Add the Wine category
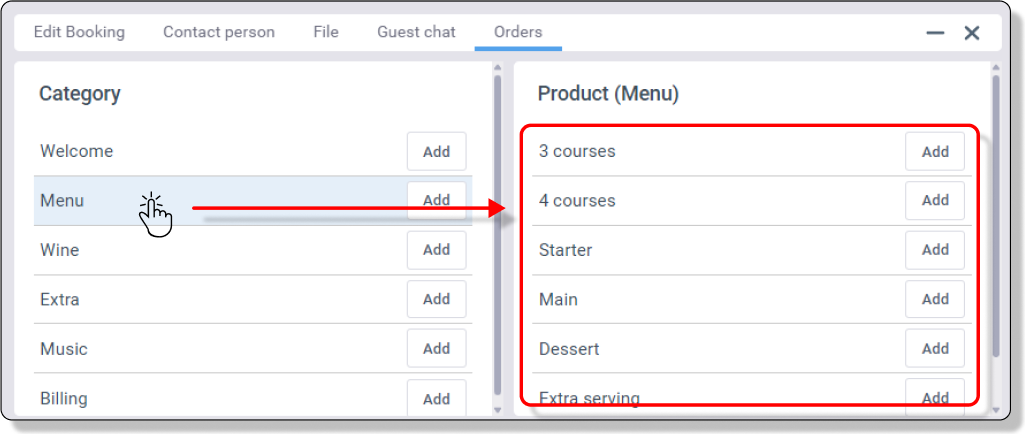Viewport: 1025px width, 434px height. [436, 250]
